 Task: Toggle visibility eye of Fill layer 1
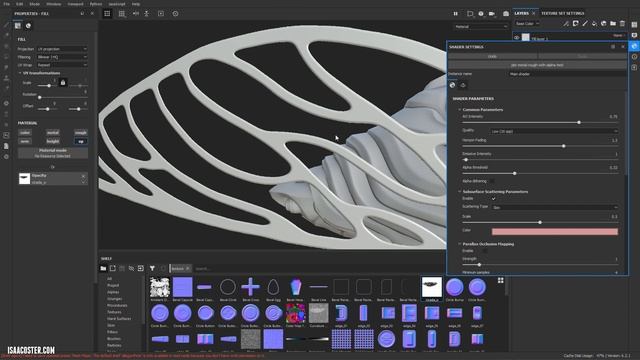click(x=517, y=38)
